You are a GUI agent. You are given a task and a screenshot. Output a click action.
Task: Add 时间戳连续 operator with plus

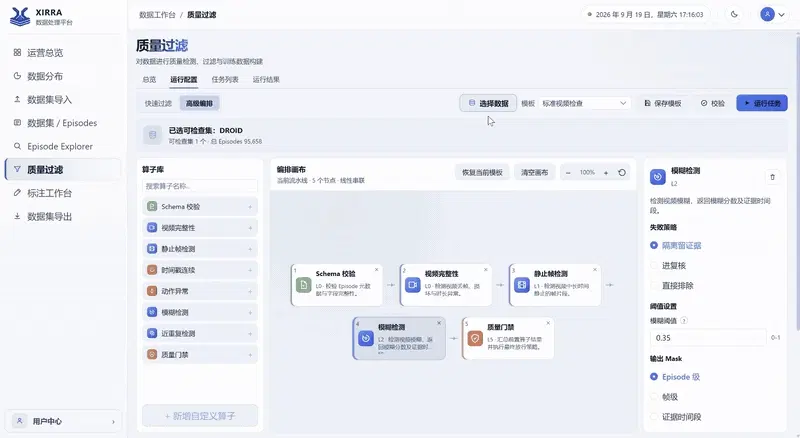tap(250, 270)
